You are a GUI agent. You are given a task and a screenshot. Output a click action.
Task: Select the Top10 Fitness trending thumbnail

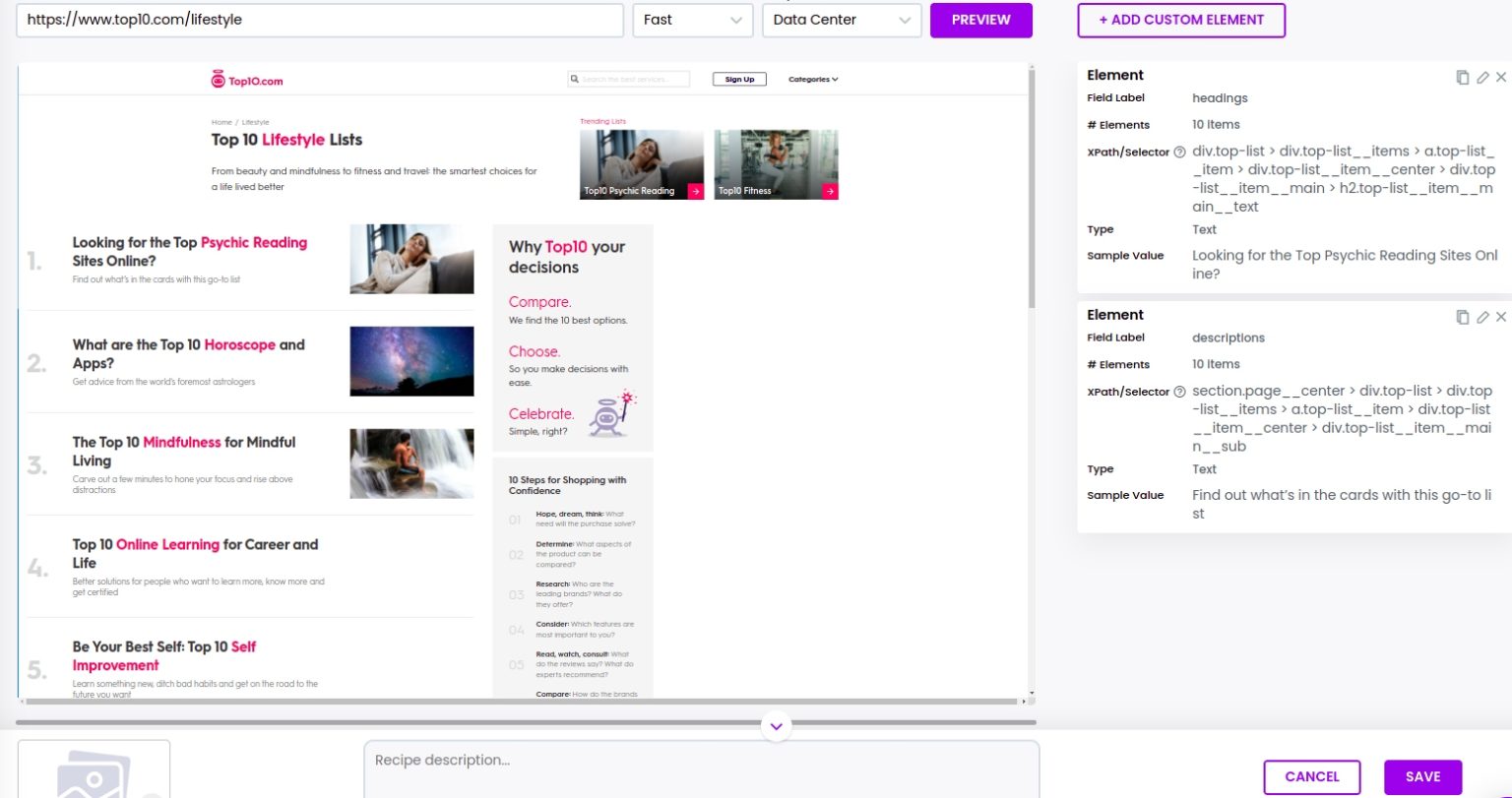click(x=776, y=164)
